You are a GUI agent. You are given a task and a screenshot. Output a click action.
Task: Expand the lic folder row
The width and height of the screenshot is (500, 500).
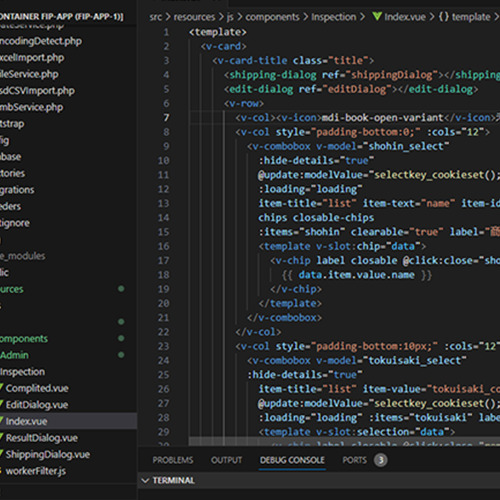68,272
